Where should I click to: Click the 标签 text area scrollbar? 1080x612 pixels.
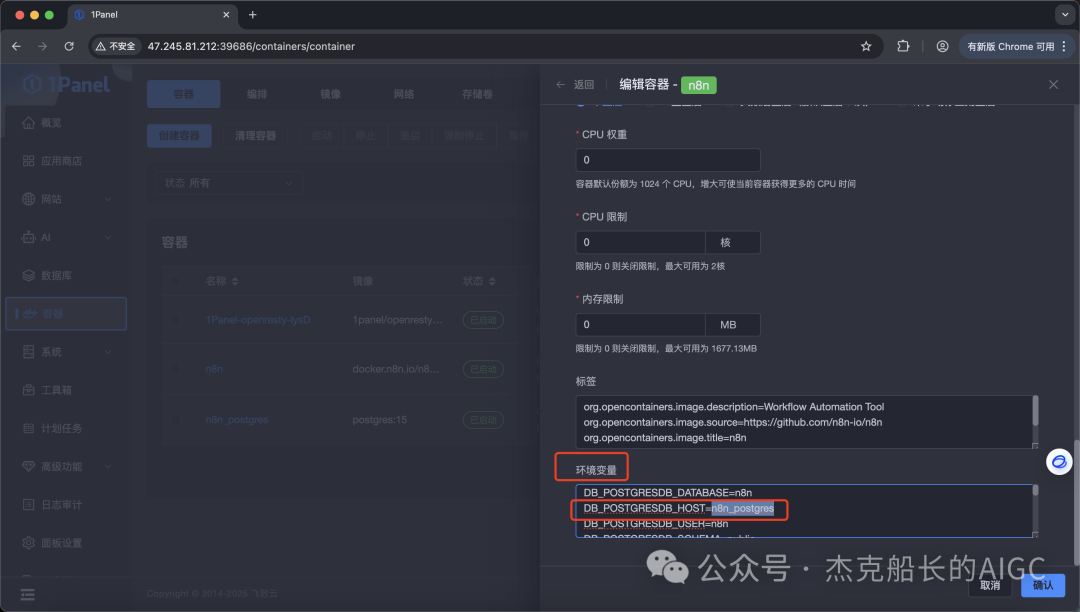pyautogui.click(x=1035, y=411)
